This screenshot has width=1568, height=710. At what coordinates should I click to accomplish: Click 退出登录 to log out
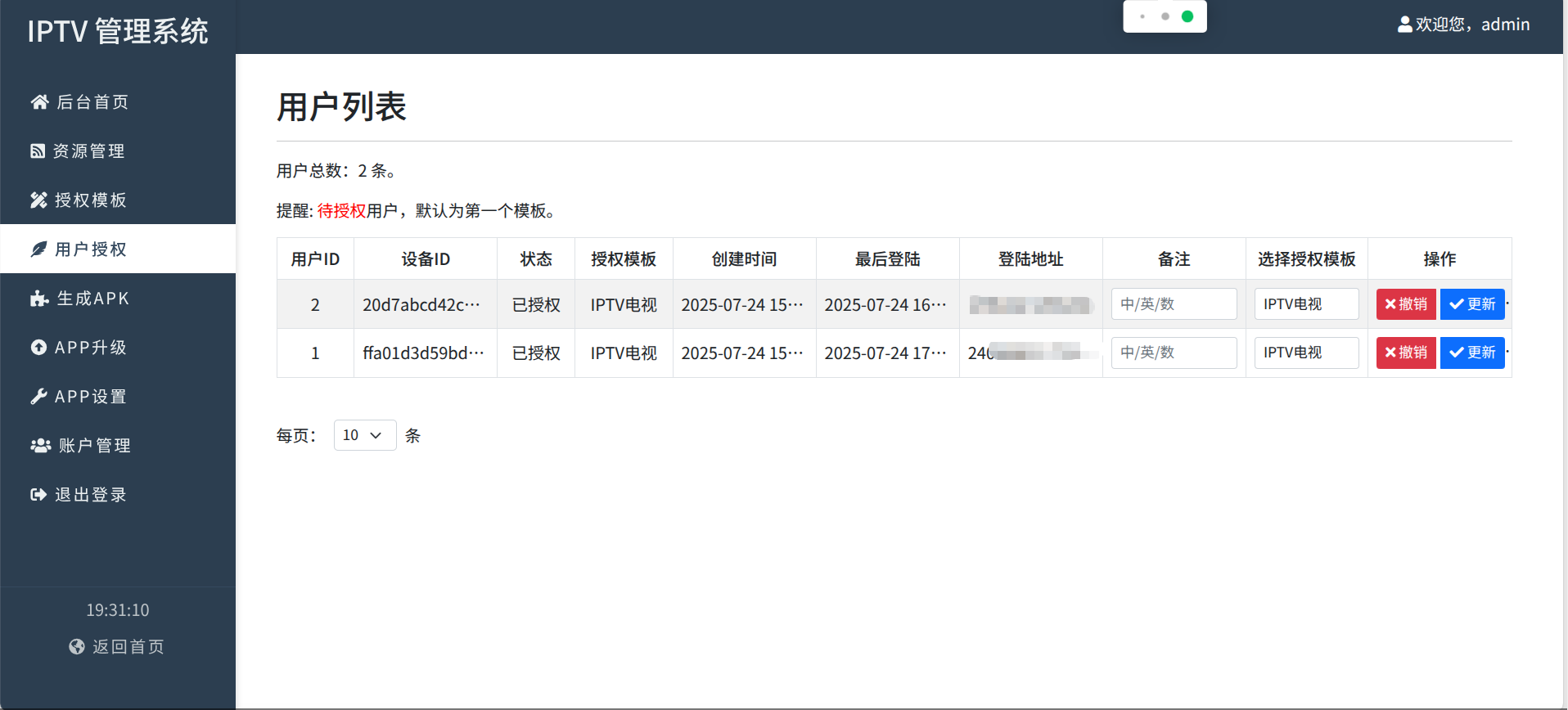[x=118, y=494]
